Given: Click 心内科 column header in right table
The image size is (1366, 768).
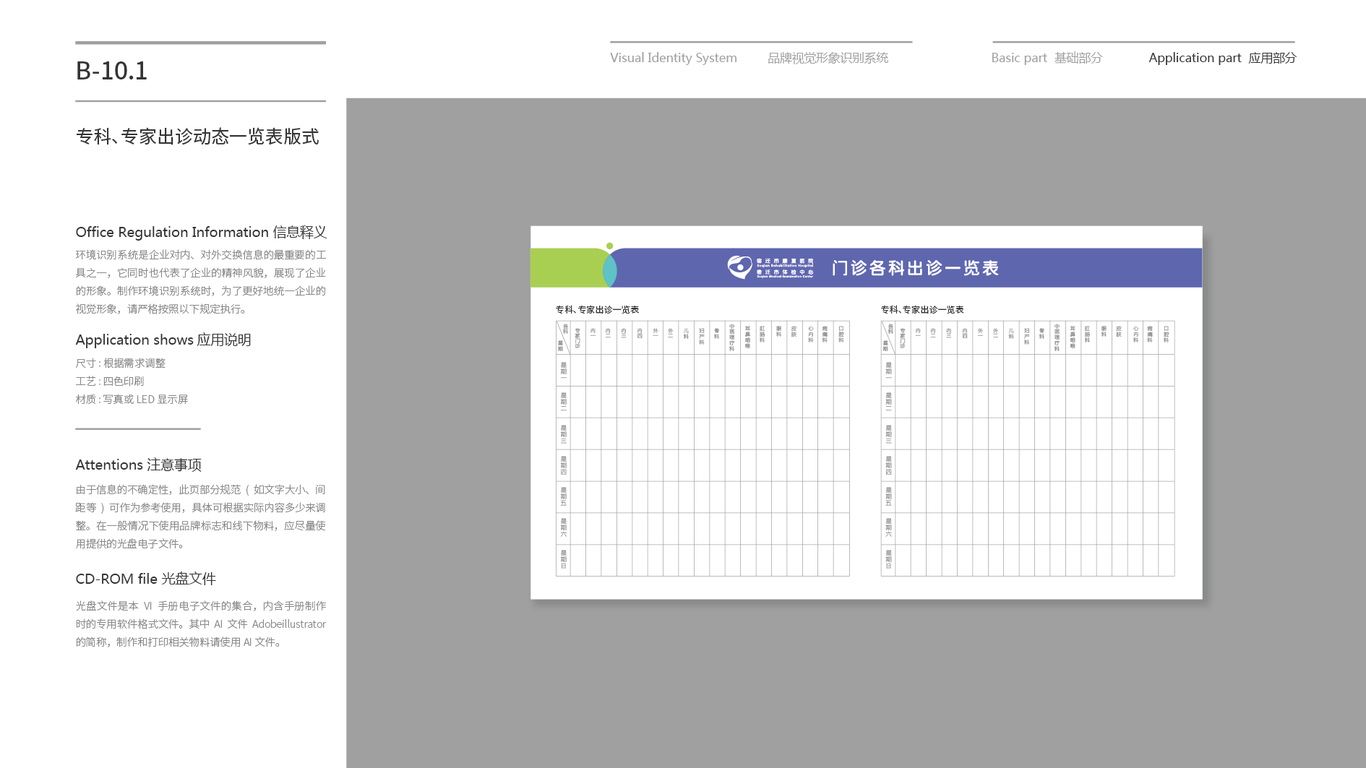Looking at the screenshot, I should point(1135,335).
